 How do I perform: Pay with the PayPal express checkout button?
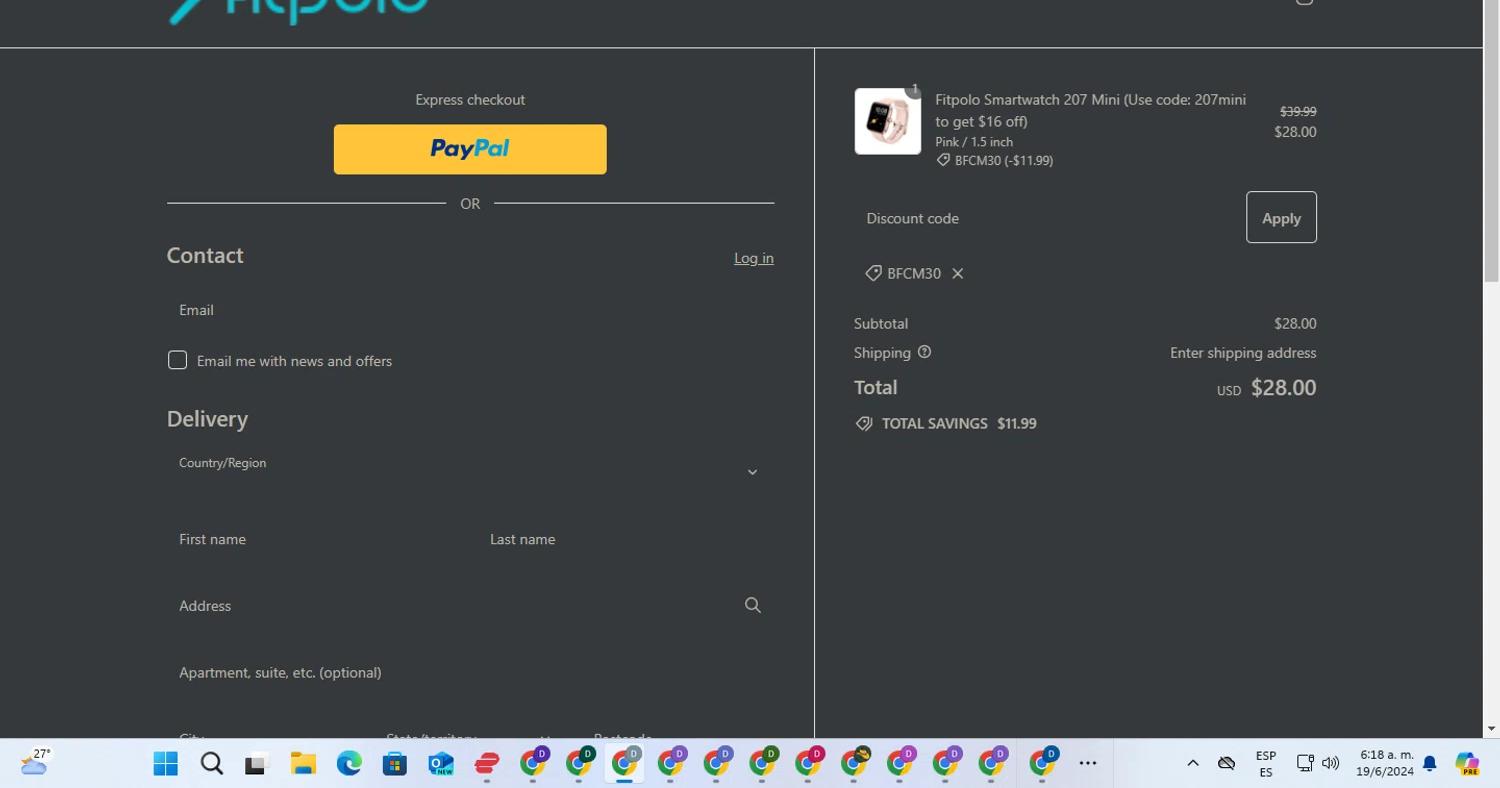(x=470, y=149)
